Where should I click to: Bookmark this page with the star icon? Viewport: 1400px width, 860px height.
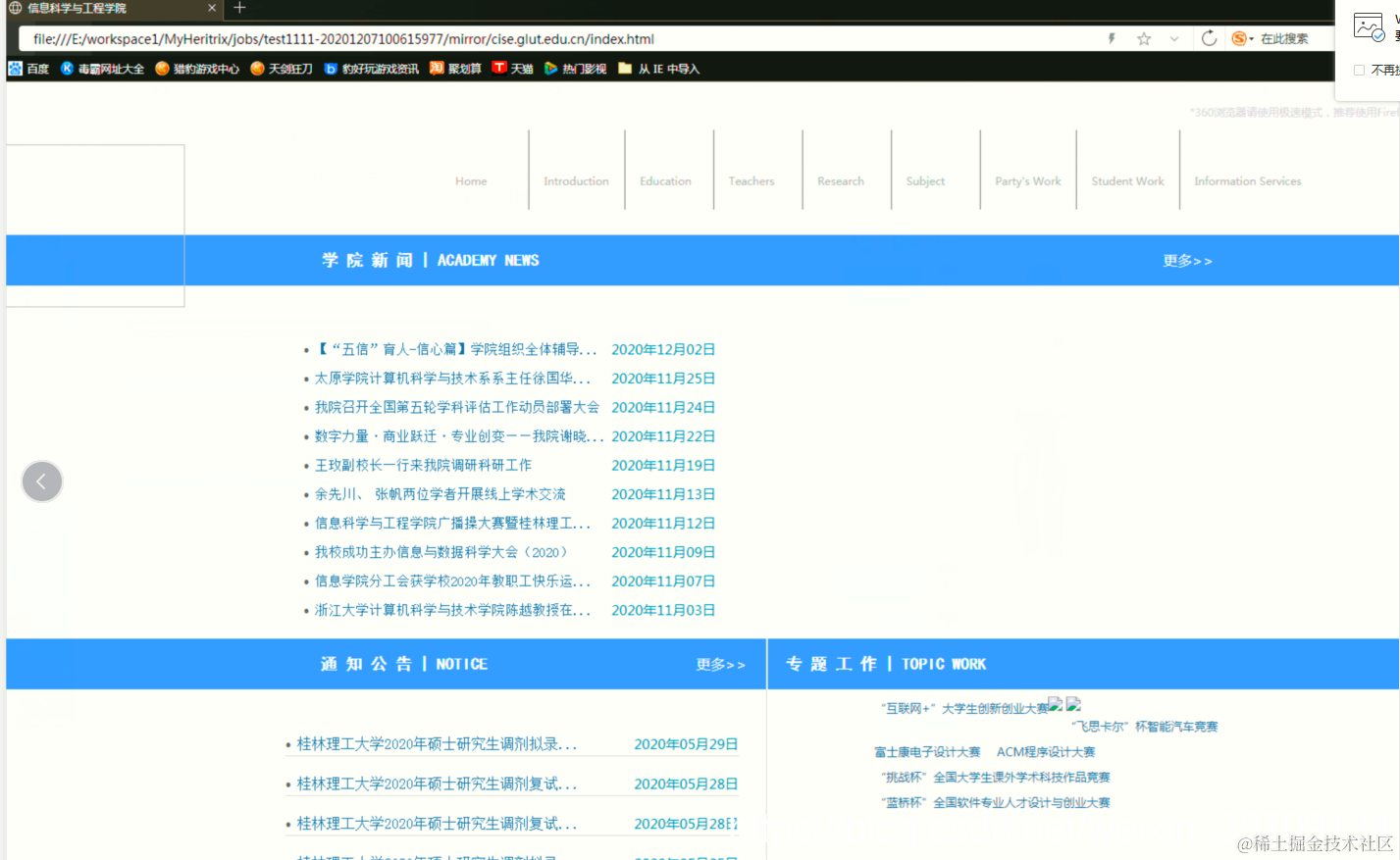pyautogui.click(x=1144, y=39)
